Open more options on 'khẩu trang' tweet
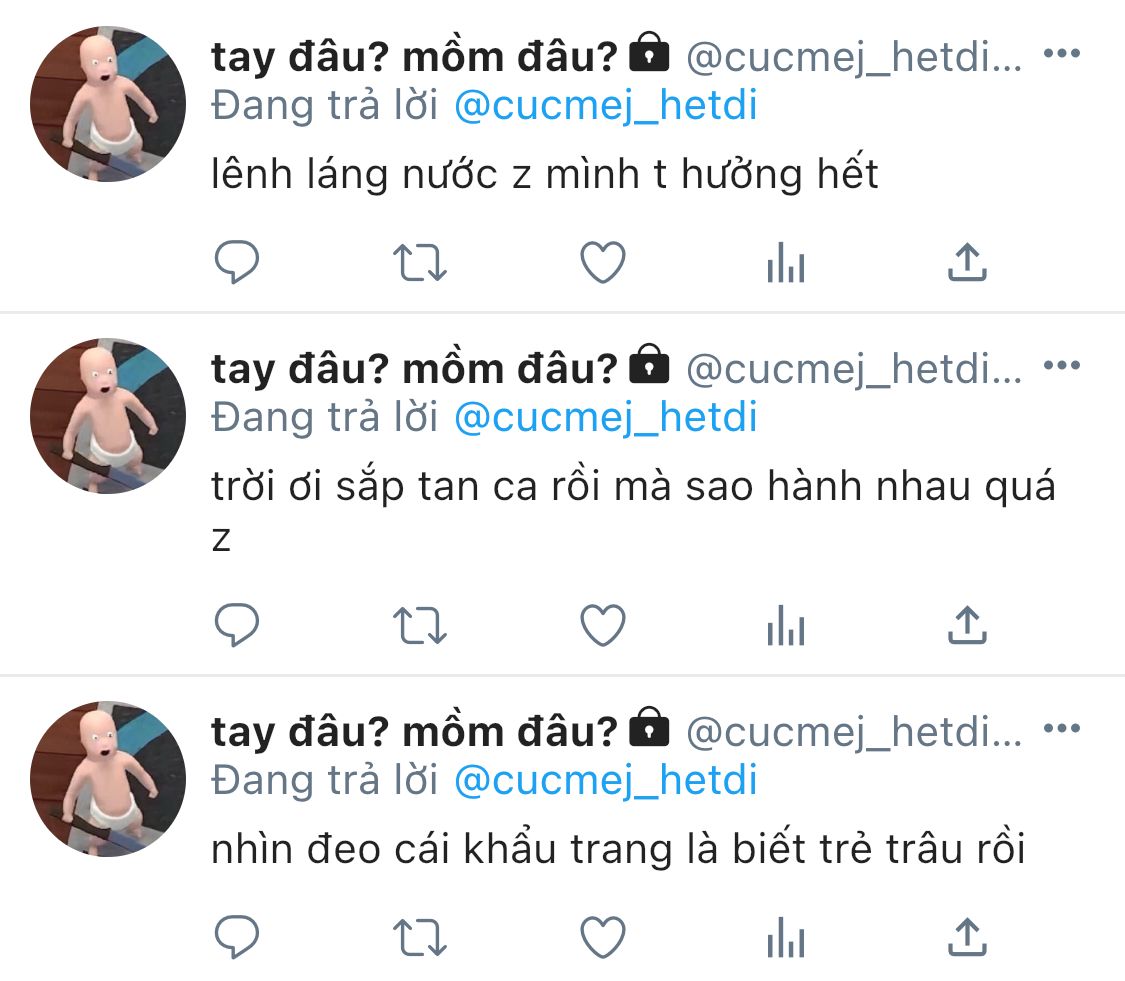The height and width of the screenshot is (981, 1125). point(1061,731)
